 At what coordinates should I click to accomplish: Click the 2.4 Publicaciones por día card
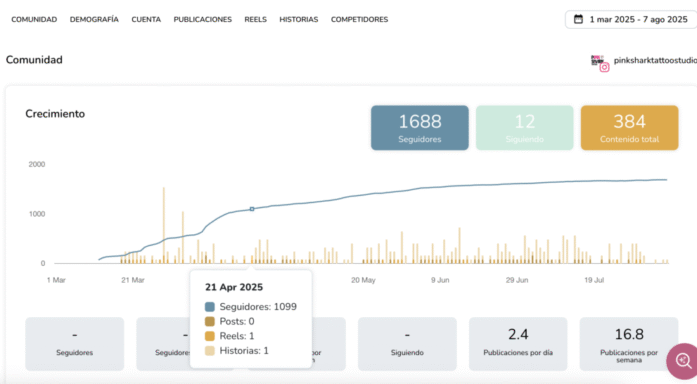coord(518,344)
